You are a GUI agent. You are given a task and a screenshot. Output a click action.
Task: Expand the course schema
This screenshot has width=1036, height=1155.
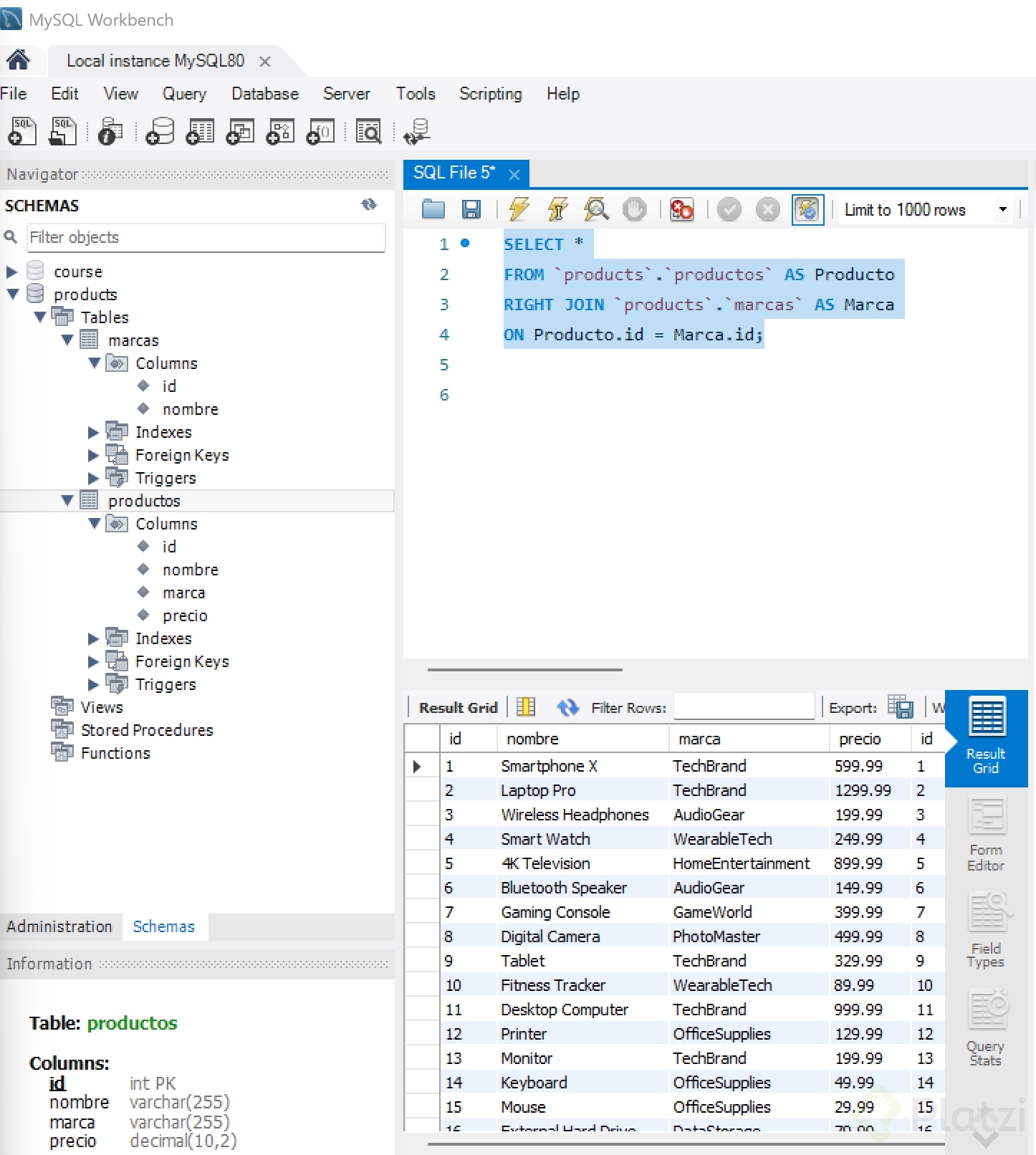[x=11, y=272]
